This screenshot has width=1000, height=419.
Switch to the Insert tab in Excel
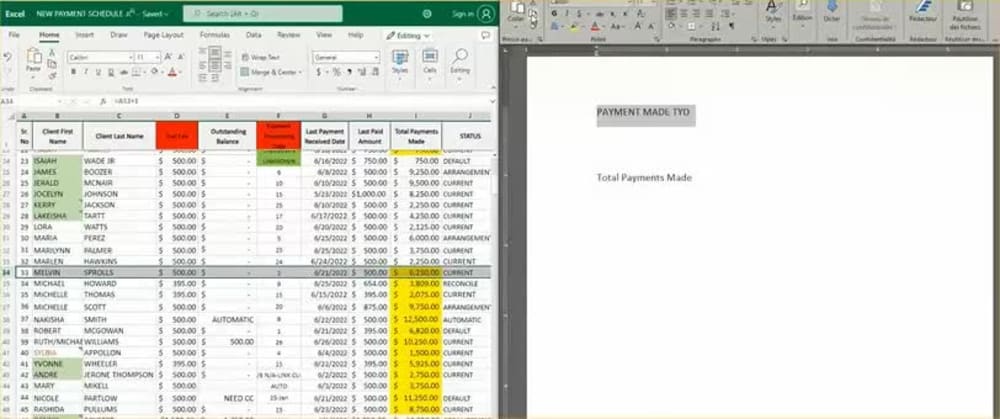click(85, 35)
